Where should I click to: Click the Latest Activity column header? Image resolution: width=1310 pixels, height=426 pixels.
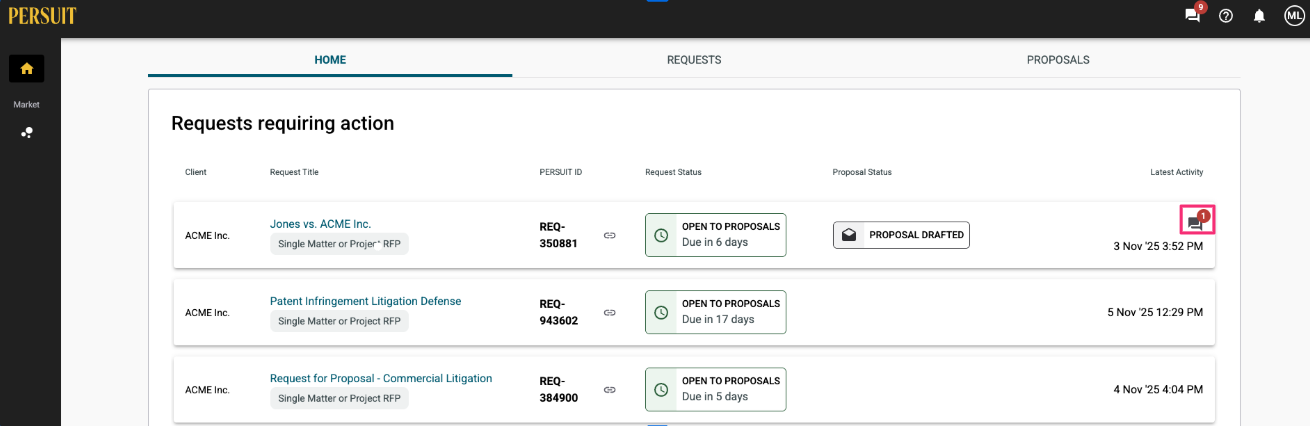(1177, 172)
